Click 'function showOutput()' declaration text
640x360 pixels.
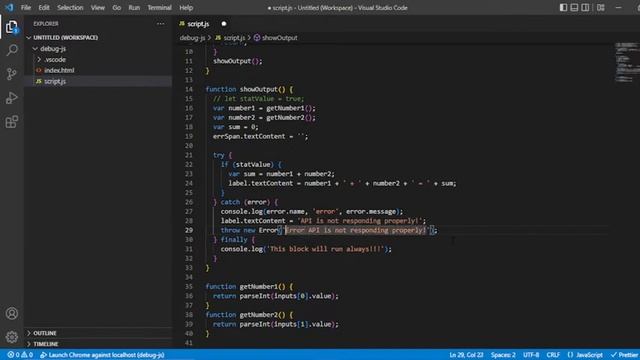pos(249,89)
